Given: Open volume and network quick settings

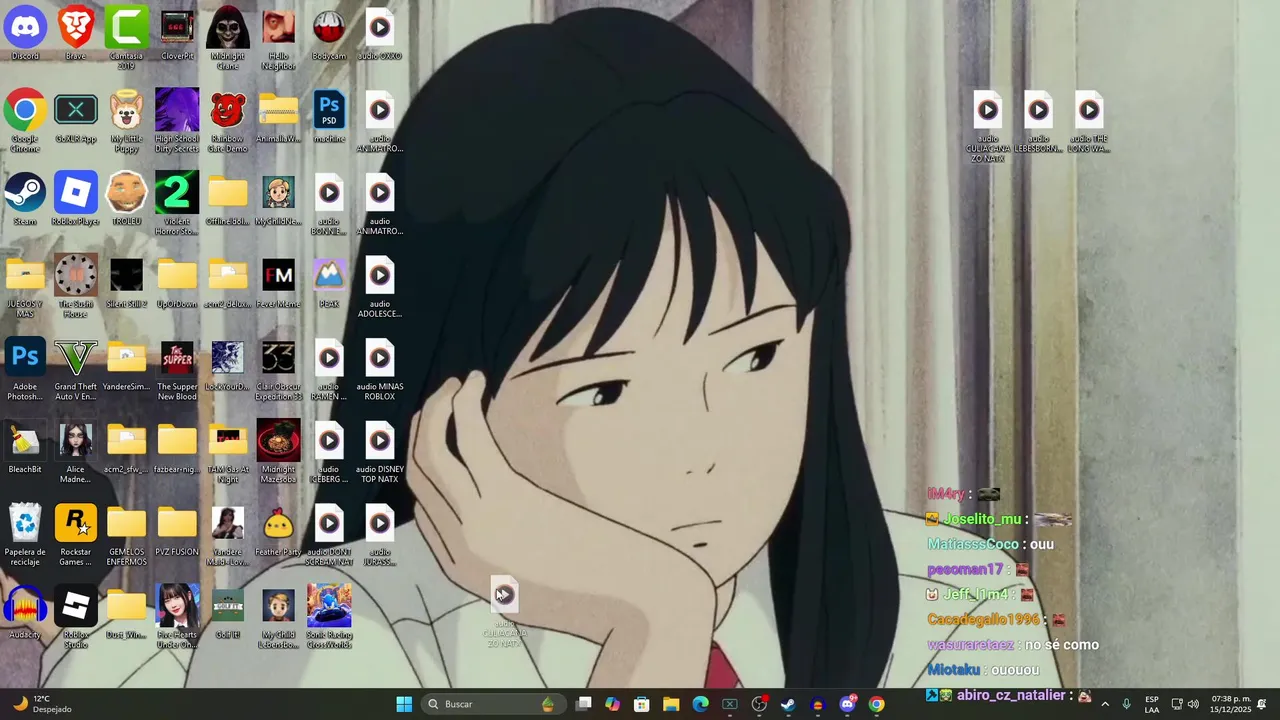Looking at the screenshot, I should coord(1185,704).
